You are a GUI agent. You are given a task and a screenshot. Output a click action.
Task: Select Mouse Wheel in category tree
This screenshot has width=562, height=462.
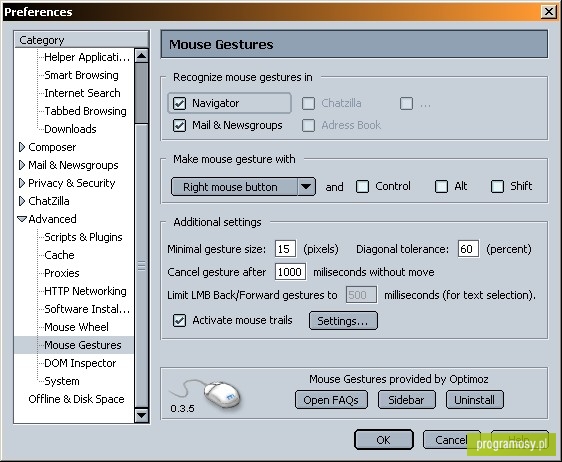76,327
